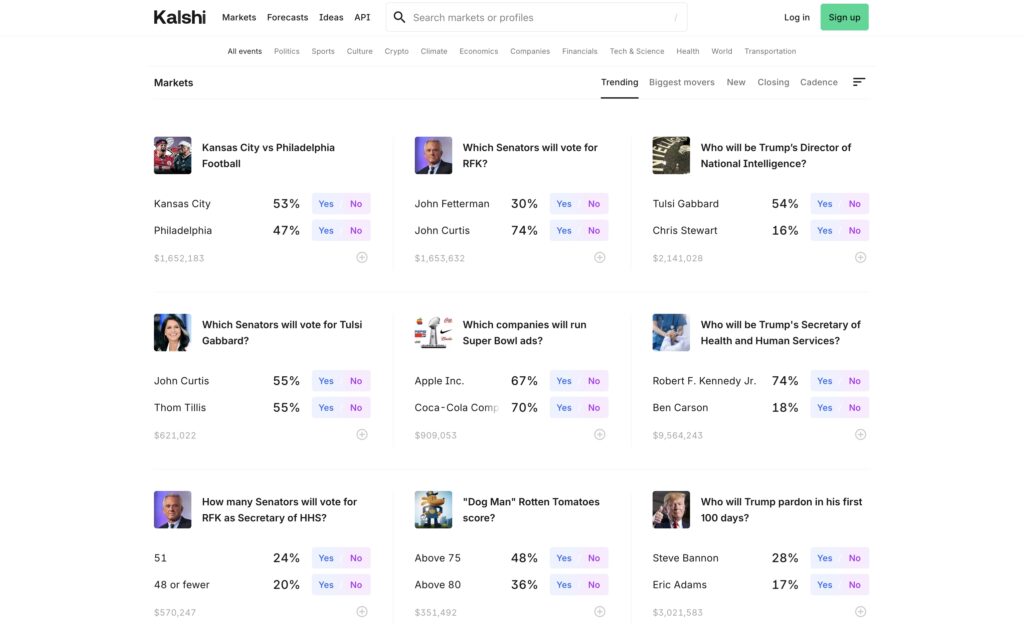This screenshot has height=631, width=1024.
Task: Focus the search markets or profiles field
Action: click(x=536, y=18)
